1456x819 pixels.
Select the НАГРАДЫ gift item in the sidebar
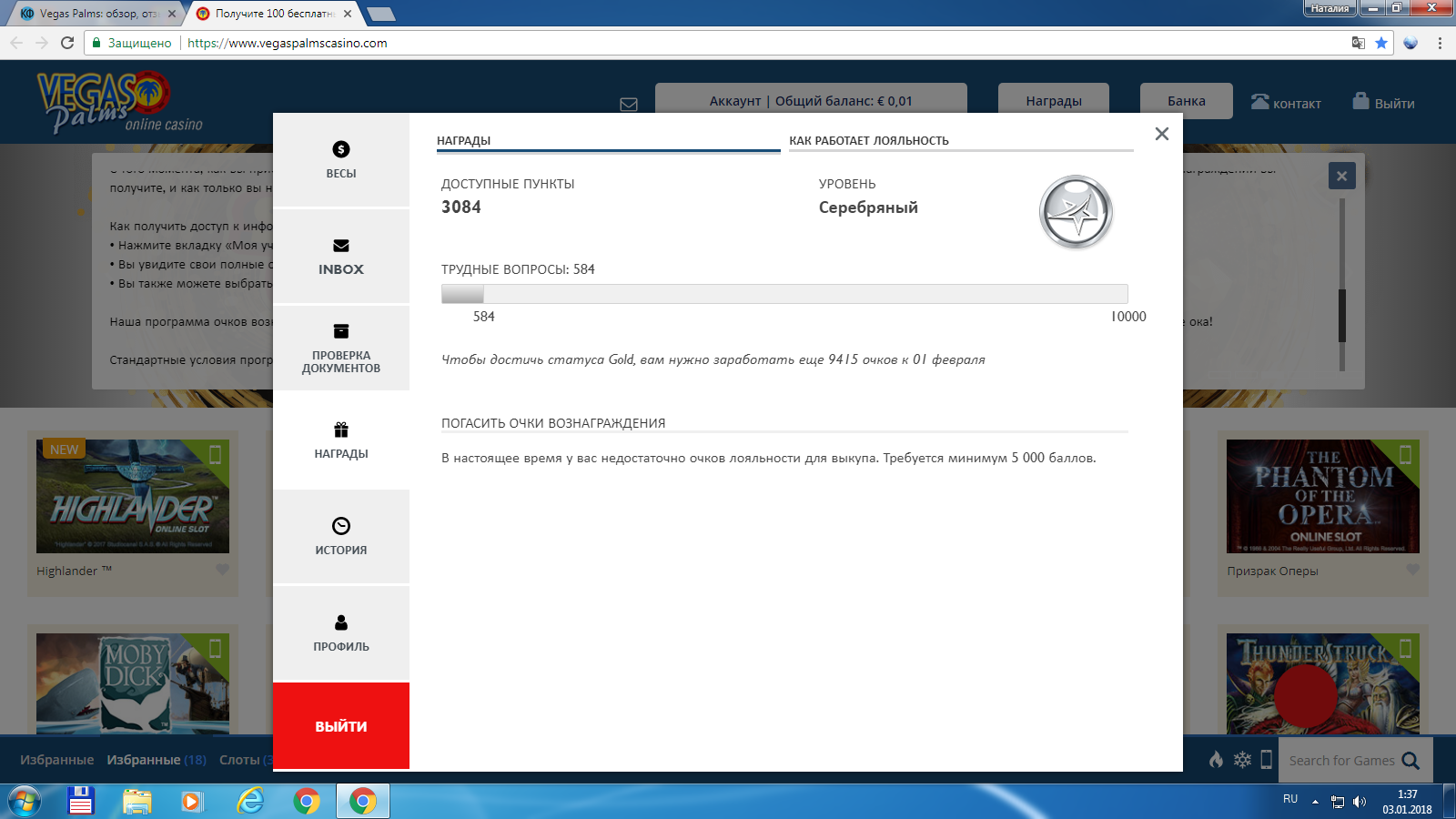click(341, 441)
